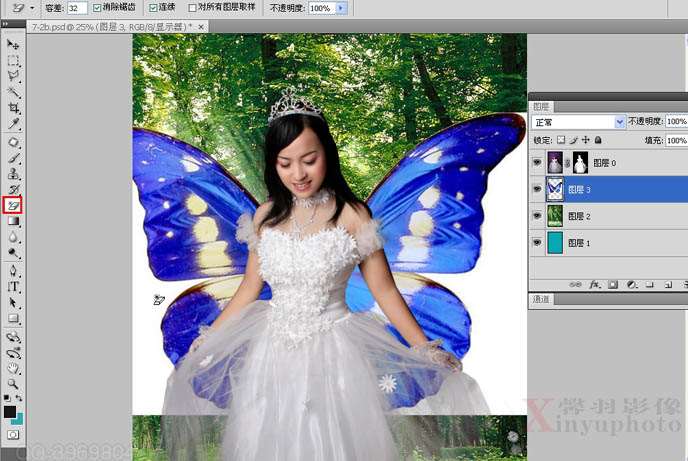Click the 容差 tolerance input field
Screen dimensions: 688x461
77,8
